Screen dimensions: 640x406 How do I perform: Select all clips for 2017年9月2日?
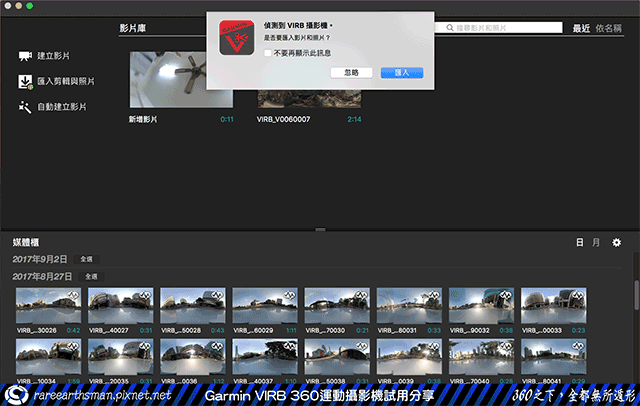pyautogui.click(x=87, y=259)
